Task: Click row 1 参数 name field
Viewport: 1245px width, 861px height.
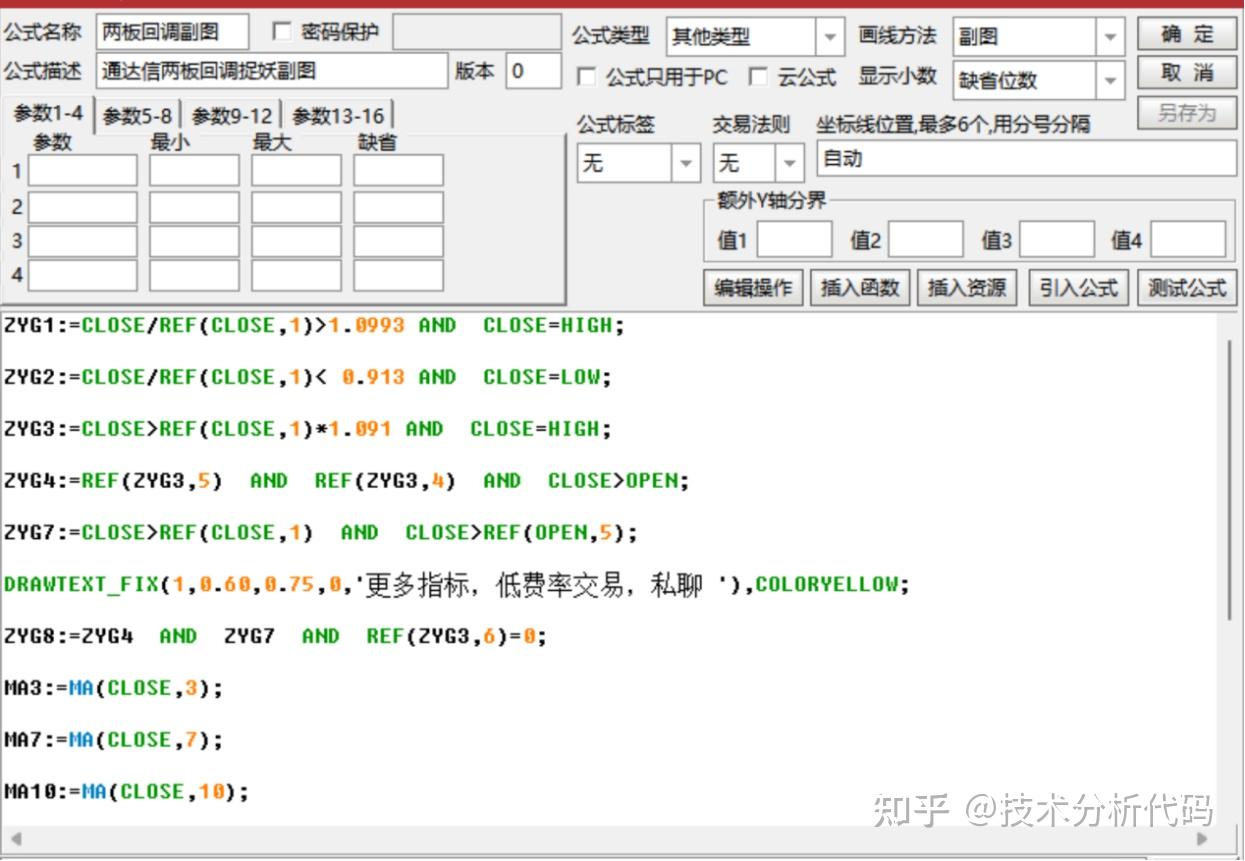Action: (x=82, y=171)
